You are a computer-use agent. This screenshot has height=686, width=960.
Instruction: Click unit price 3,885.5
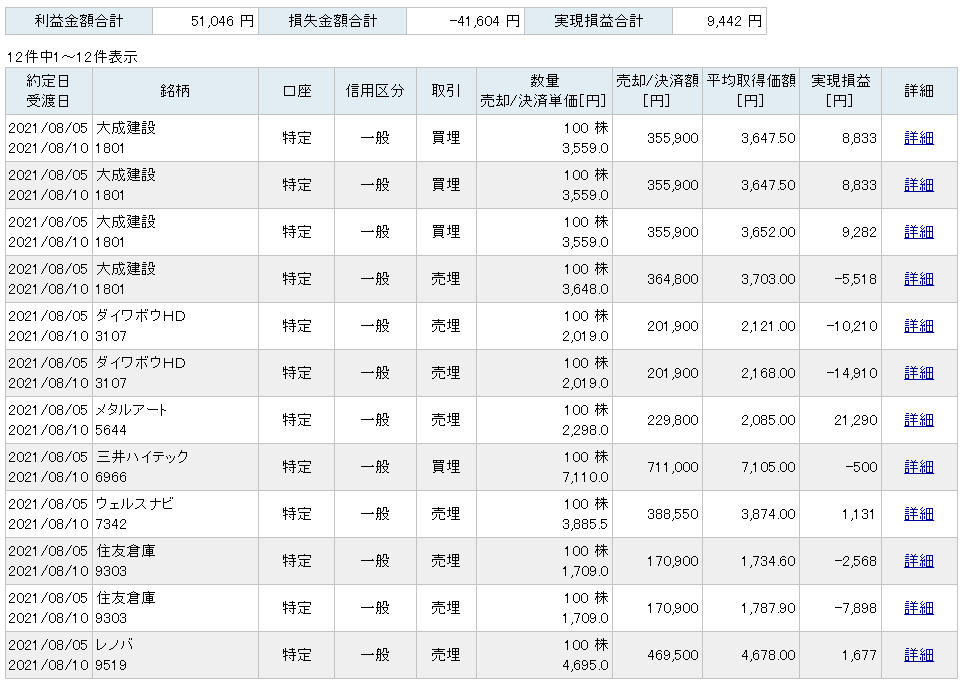point(585,524)
